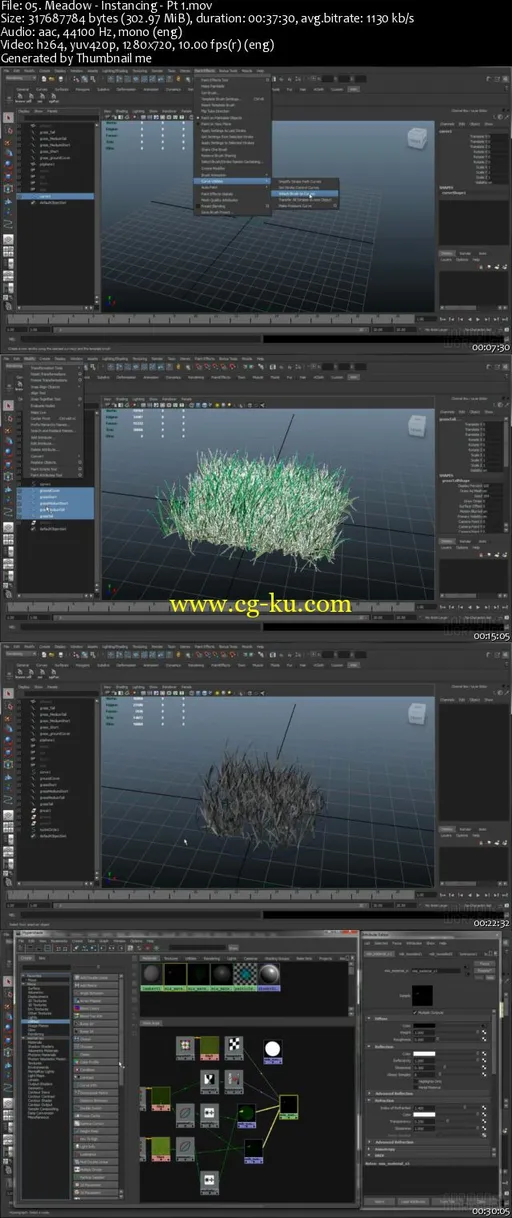The image size is (512, 1218).
Task: Select grass_groundCover in the 00:07:30 frame Outliner
Action: pos(54,158)
